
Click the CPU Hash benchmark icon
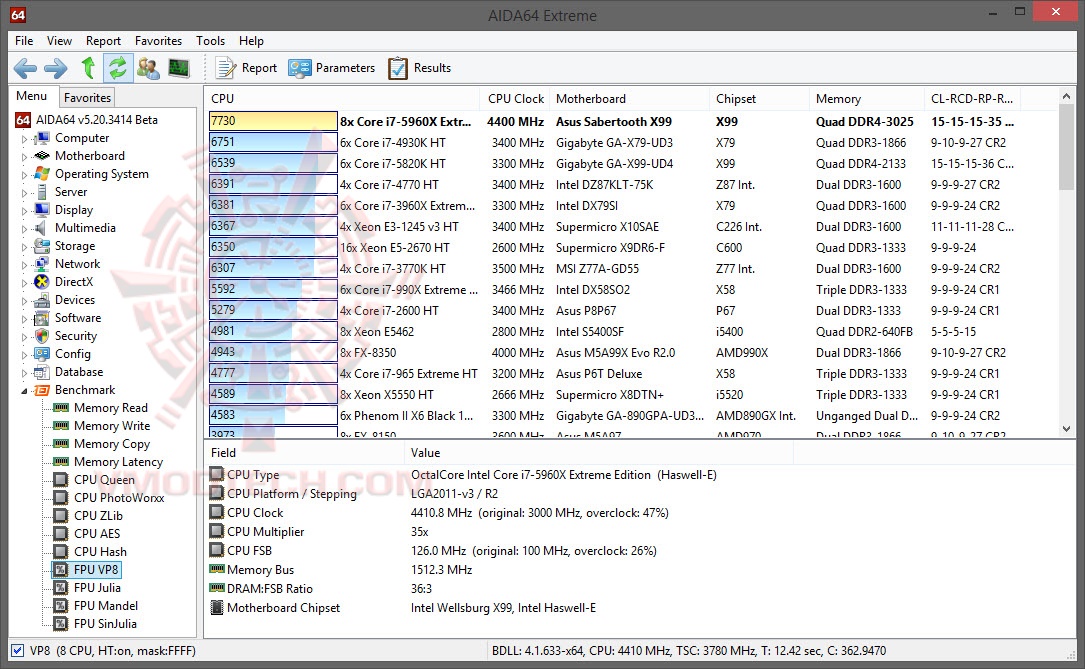(61, 551)
